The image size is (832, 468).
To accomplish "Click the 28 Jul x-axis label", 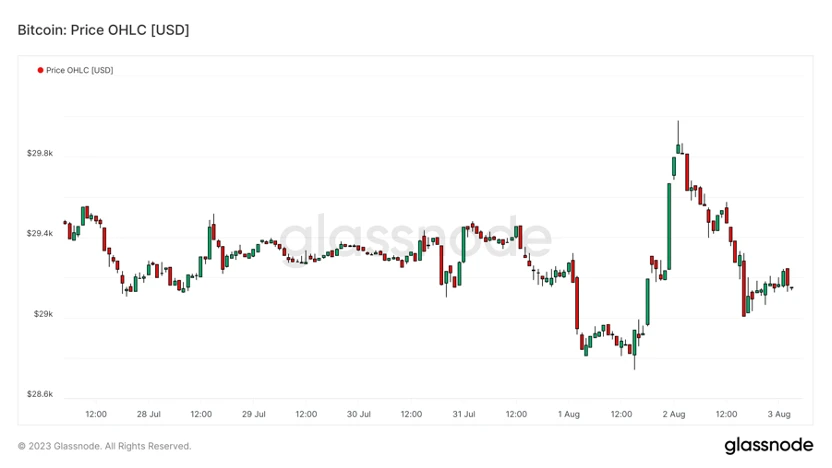I will coord(149,413).
